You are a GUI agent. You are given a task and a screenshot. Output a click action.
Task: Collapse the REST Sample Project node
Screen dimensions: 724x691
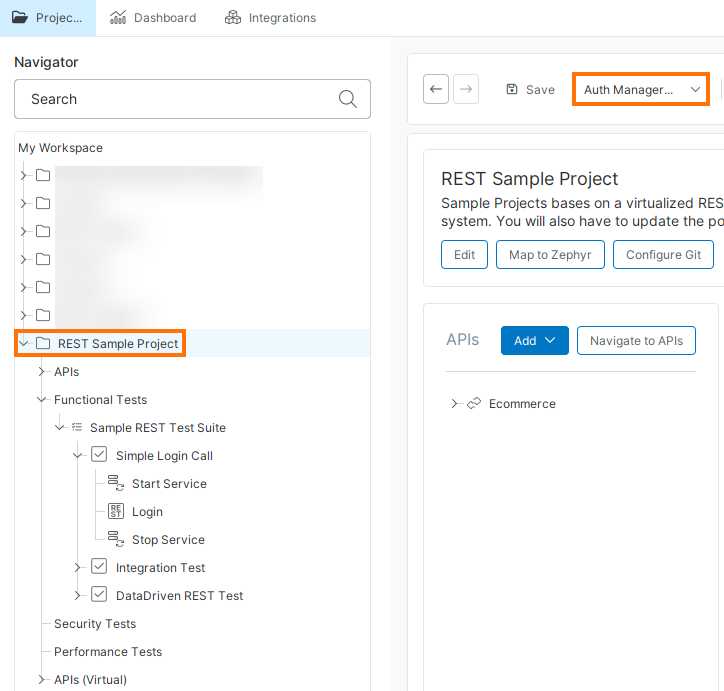[x=23, y=343]
